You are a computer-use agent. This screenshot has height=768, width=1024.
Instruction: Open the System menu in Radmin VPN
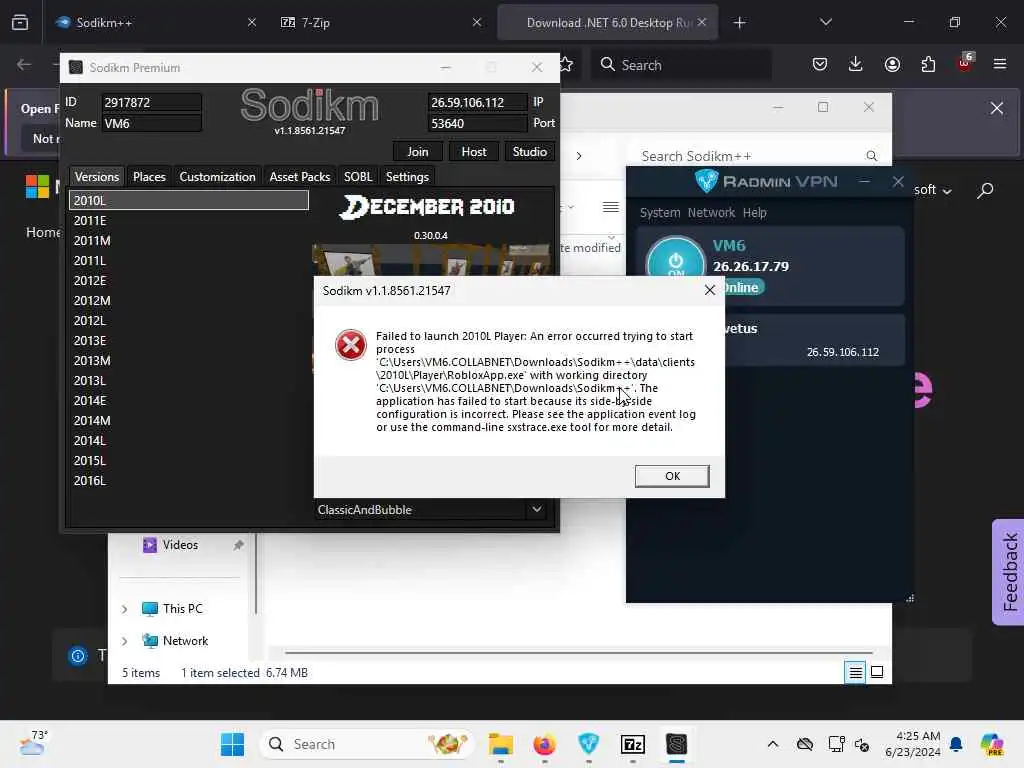[660, 212]
